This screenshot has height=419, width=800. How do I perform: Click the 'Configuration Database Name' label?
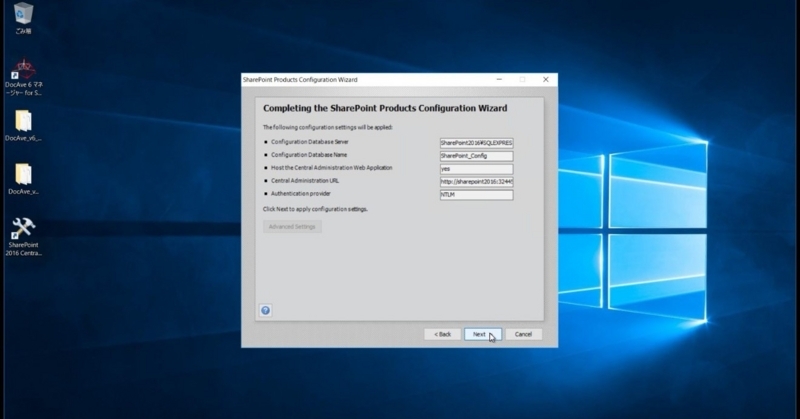click(x=309, y=155)
